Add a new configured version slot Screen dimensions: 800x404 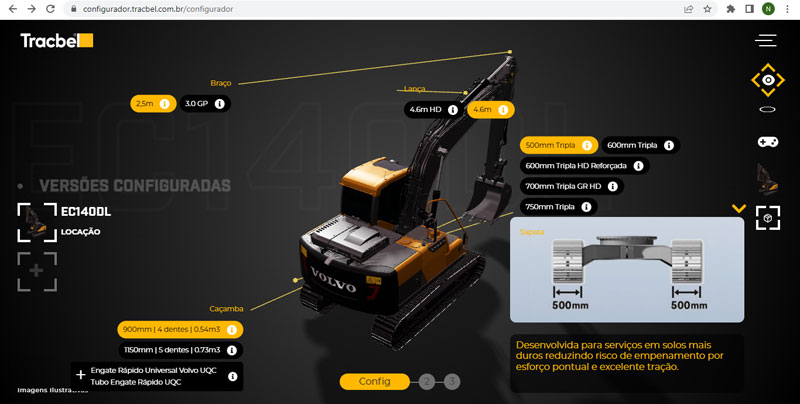coord(37,271)
